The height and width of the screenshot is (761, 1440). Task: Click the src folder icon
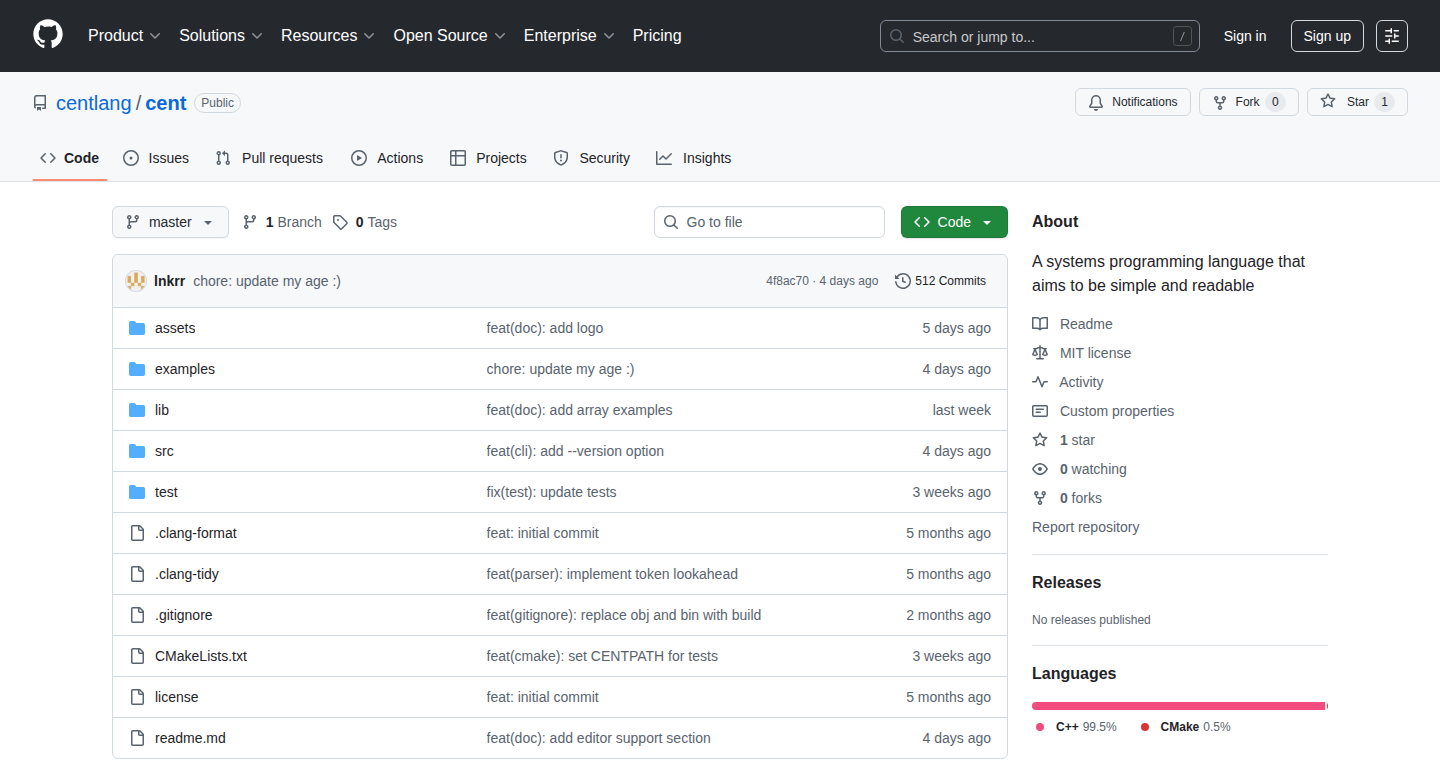point(137,451)
